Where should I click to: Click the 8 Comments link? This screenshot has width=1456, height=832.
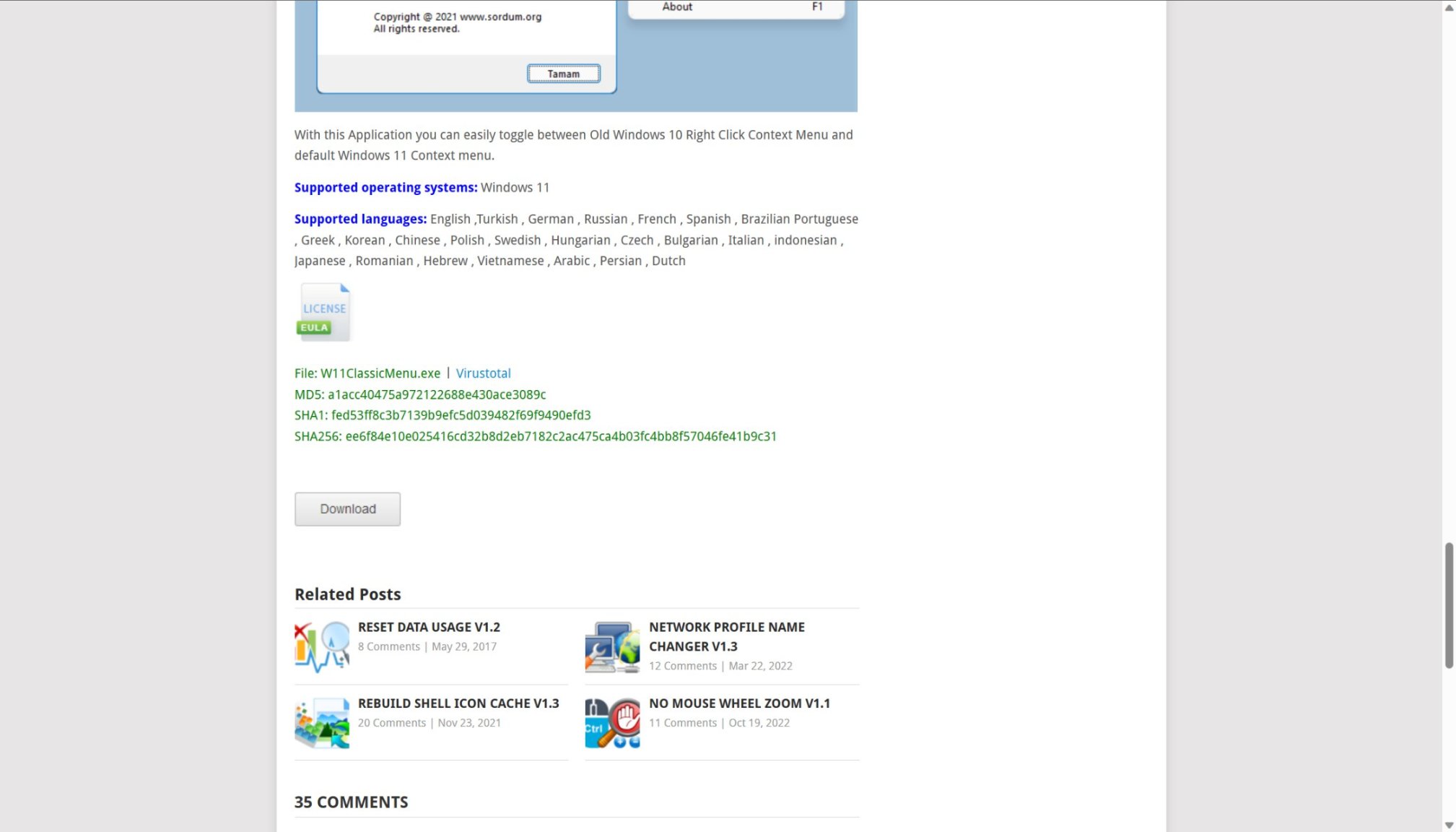[x=388, y=646]
